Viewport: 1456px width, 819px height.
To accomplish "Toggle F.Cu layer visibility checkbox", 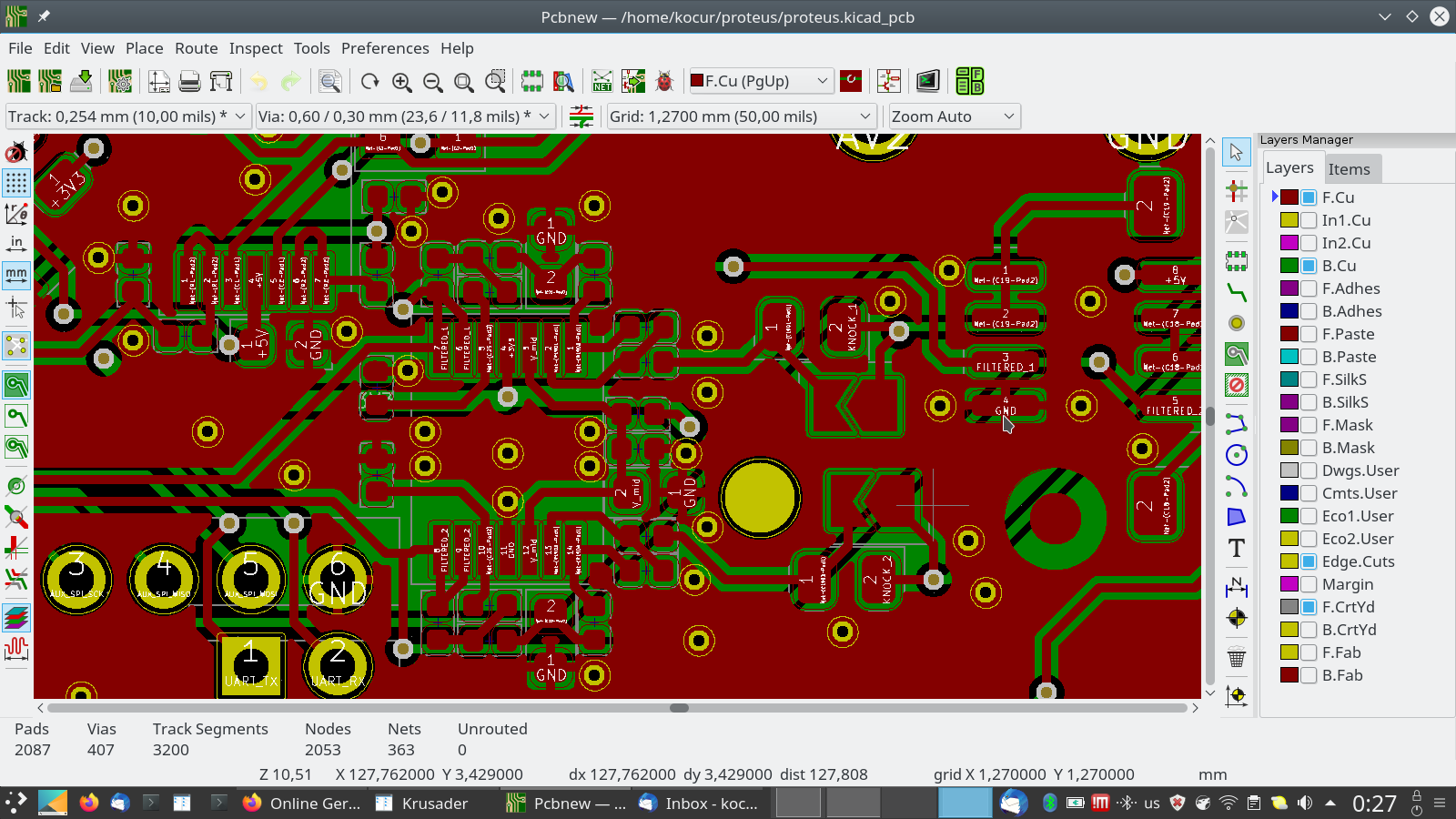I will [1309, 197].
